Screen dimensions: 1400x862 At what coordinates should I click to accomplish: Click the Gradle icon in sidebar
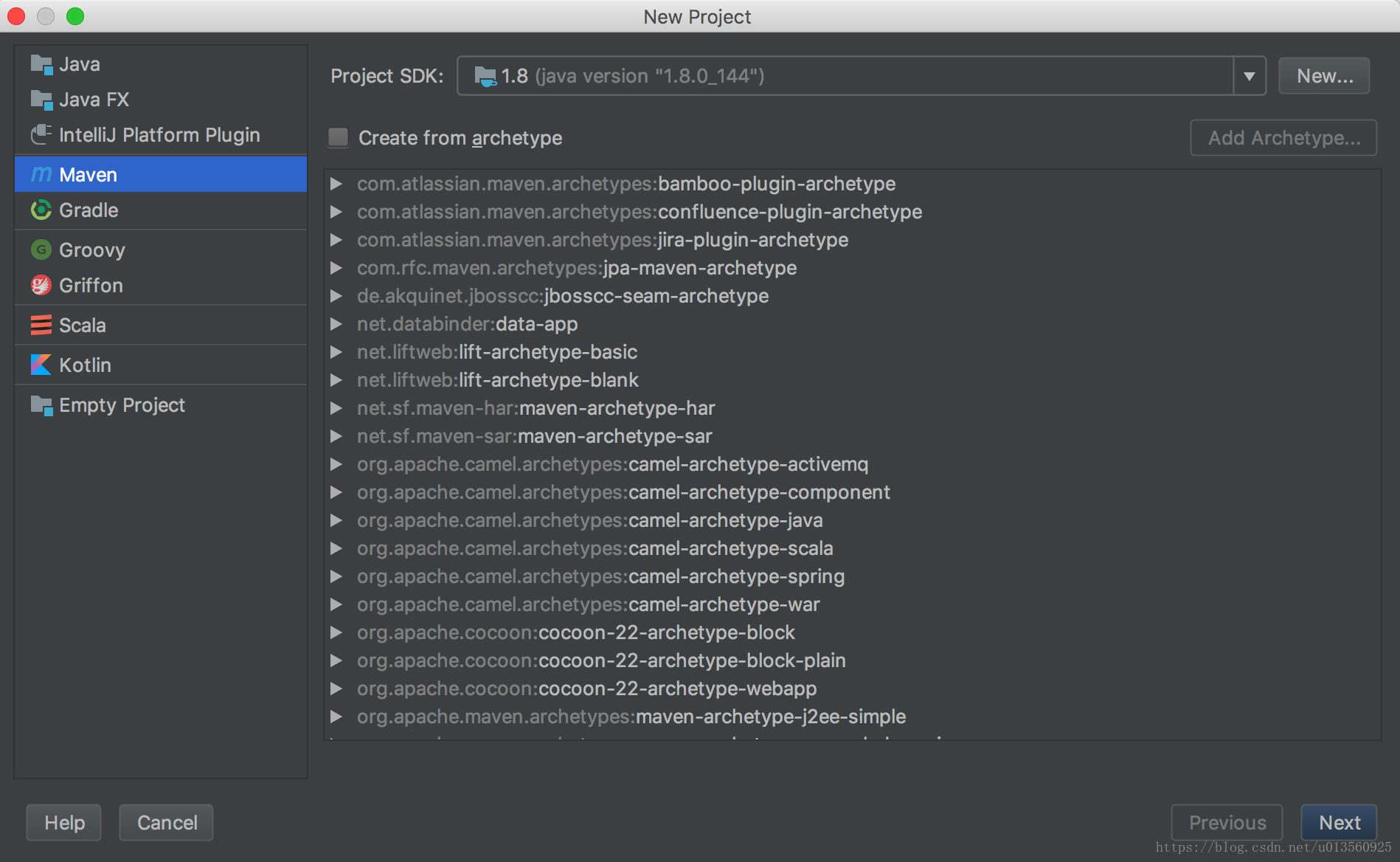pyautogui.click(x=41, y=210)
